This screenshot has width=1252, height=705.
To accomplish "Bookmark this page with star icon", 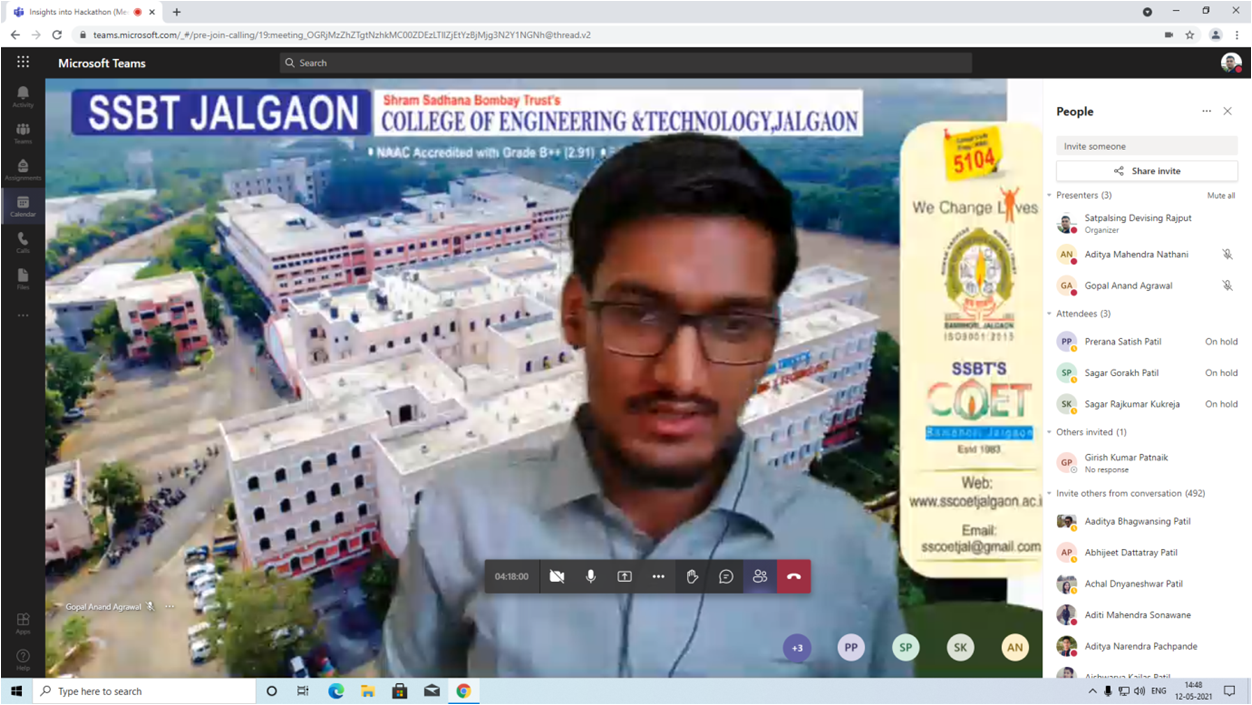I will [x=1190, y=34].
